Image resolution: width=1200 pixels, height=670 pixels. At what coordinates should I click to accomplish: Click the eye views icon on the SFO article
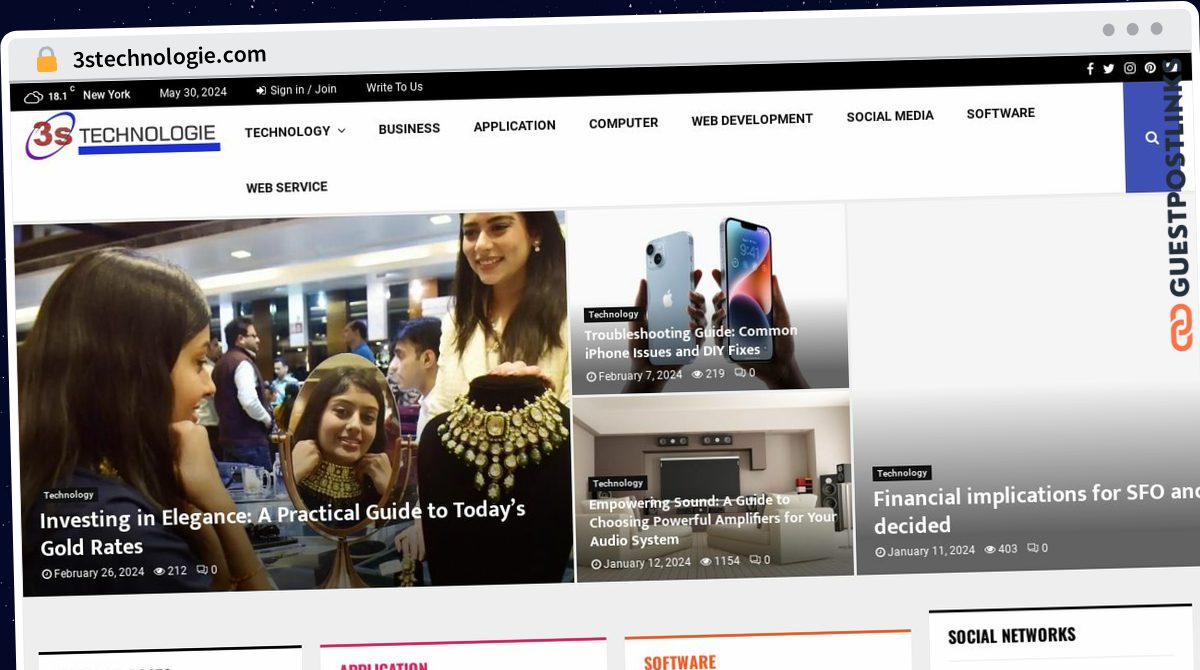[x=990, y=549]
